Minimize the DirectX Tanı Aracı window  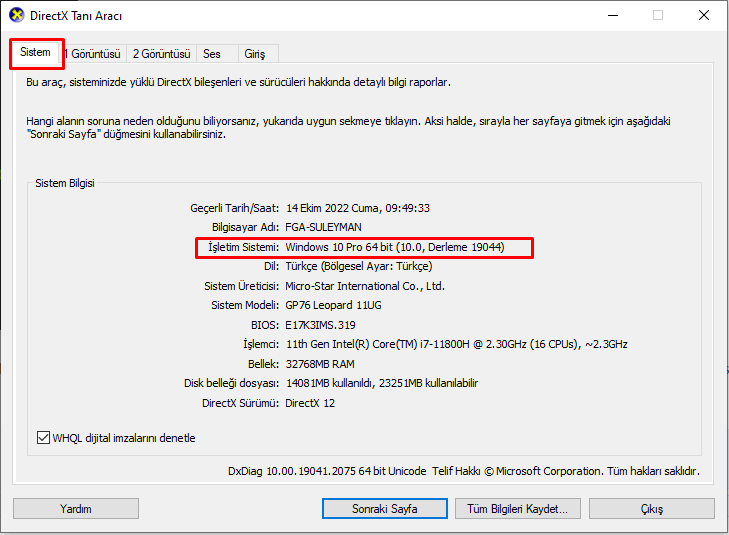click(613, 15)
